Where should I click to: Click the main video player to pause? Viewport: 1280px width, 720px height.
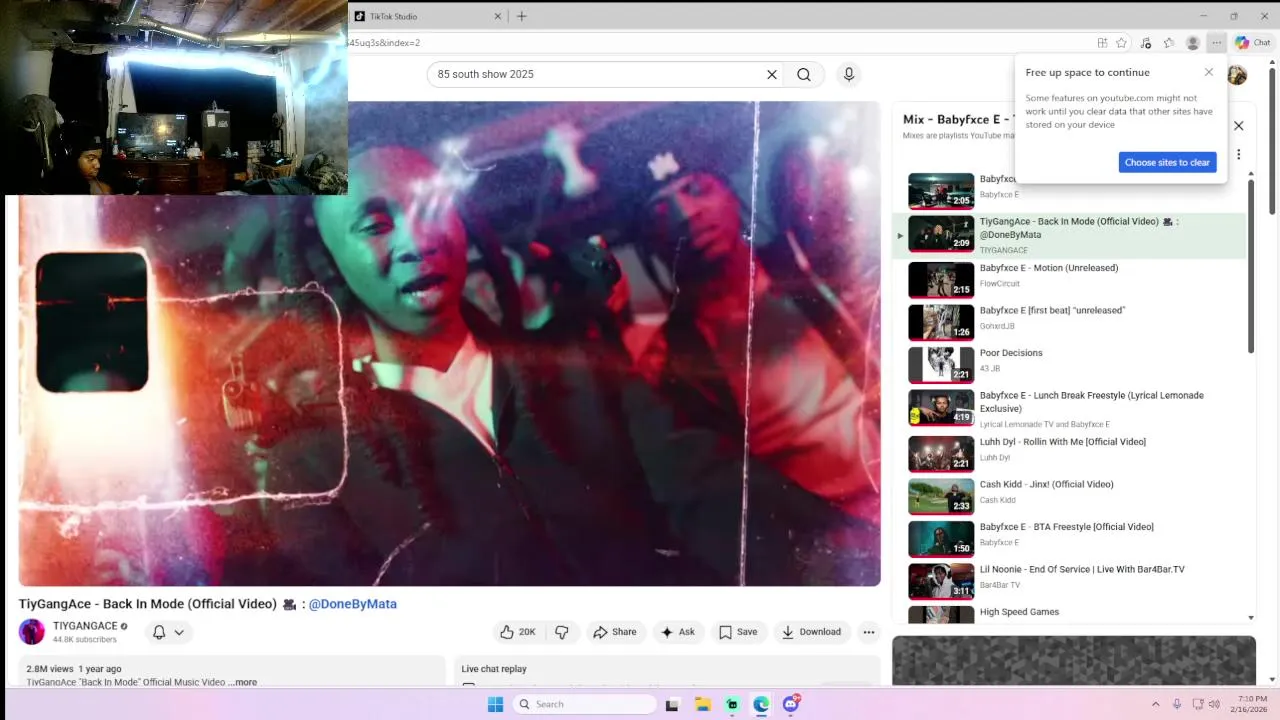(x=449, y=343)
